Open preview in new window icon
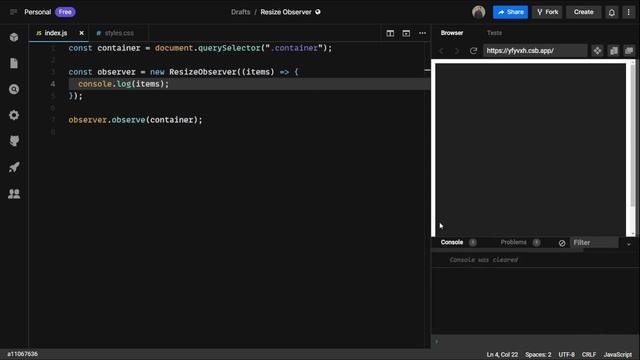The image size is (640, 360). [x=629, y=51]
